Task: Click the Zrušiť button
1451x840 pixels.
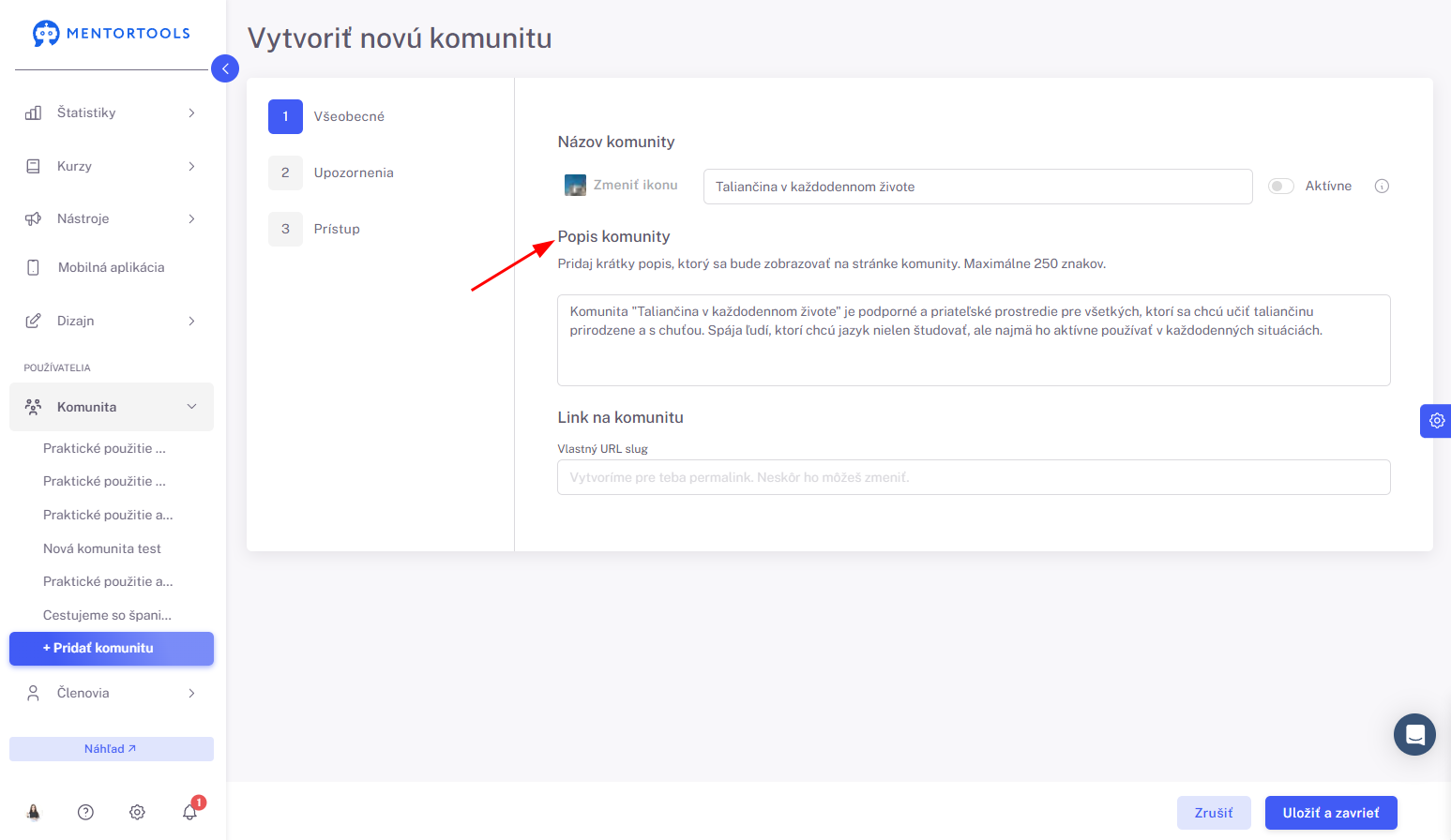Action: click(1214, 813)
